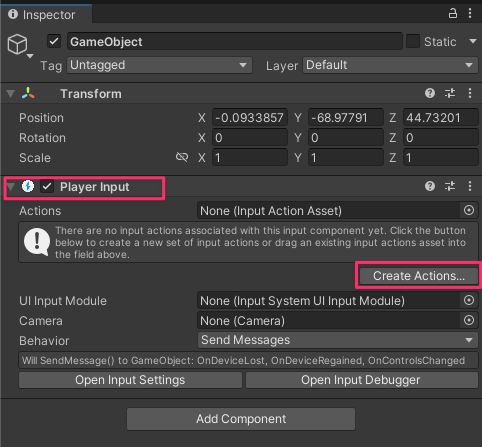
Task: Click the GameObject cube icon picker
Action: (18, 45)
